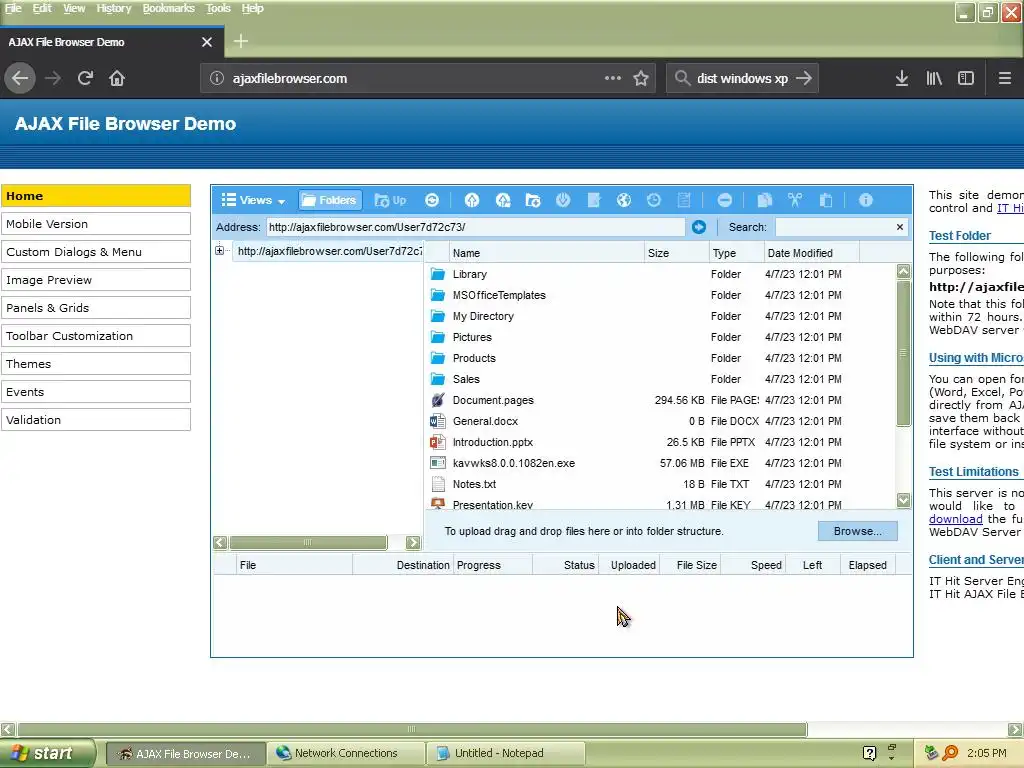1024x768 pixels.
Task: Click the Edit document pencil icon
Action: (594, 200)
